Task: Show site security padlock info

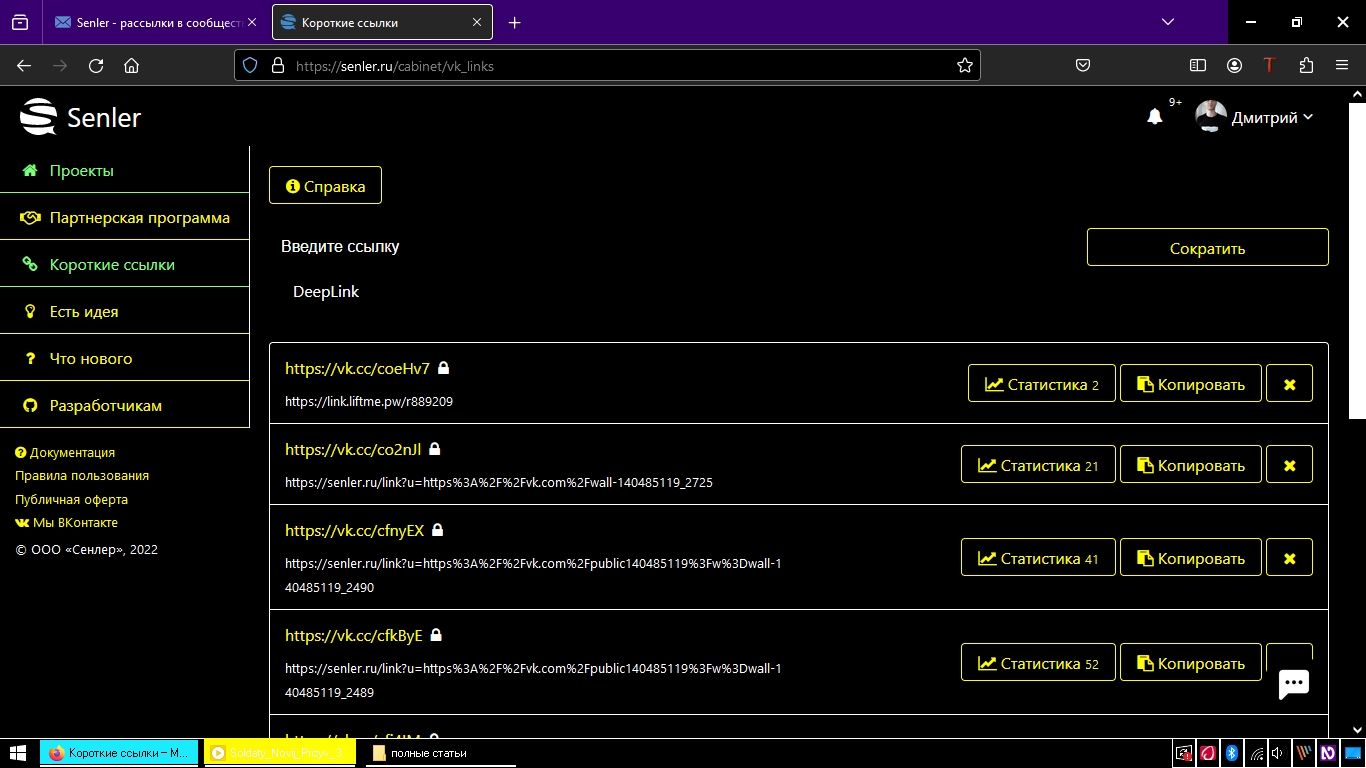Action: click(x=278, y=66)
